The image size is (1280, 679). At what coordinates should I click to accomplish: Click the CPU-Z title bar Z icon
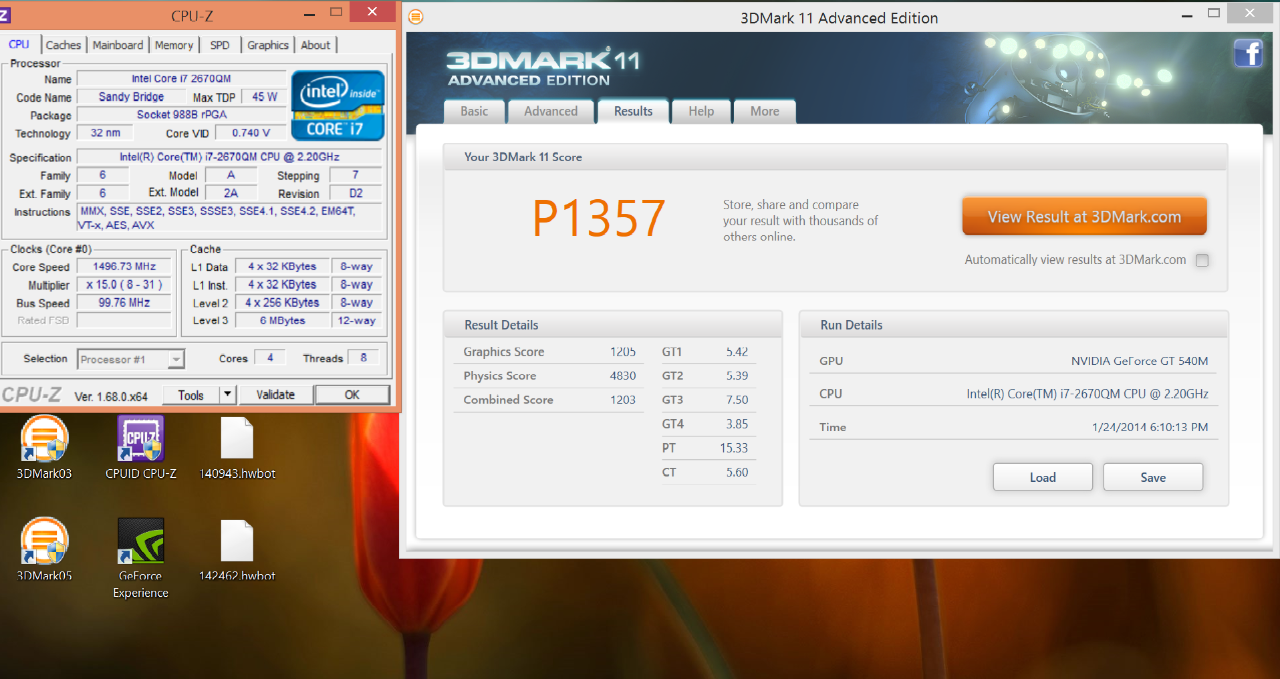tap(4, 14)
